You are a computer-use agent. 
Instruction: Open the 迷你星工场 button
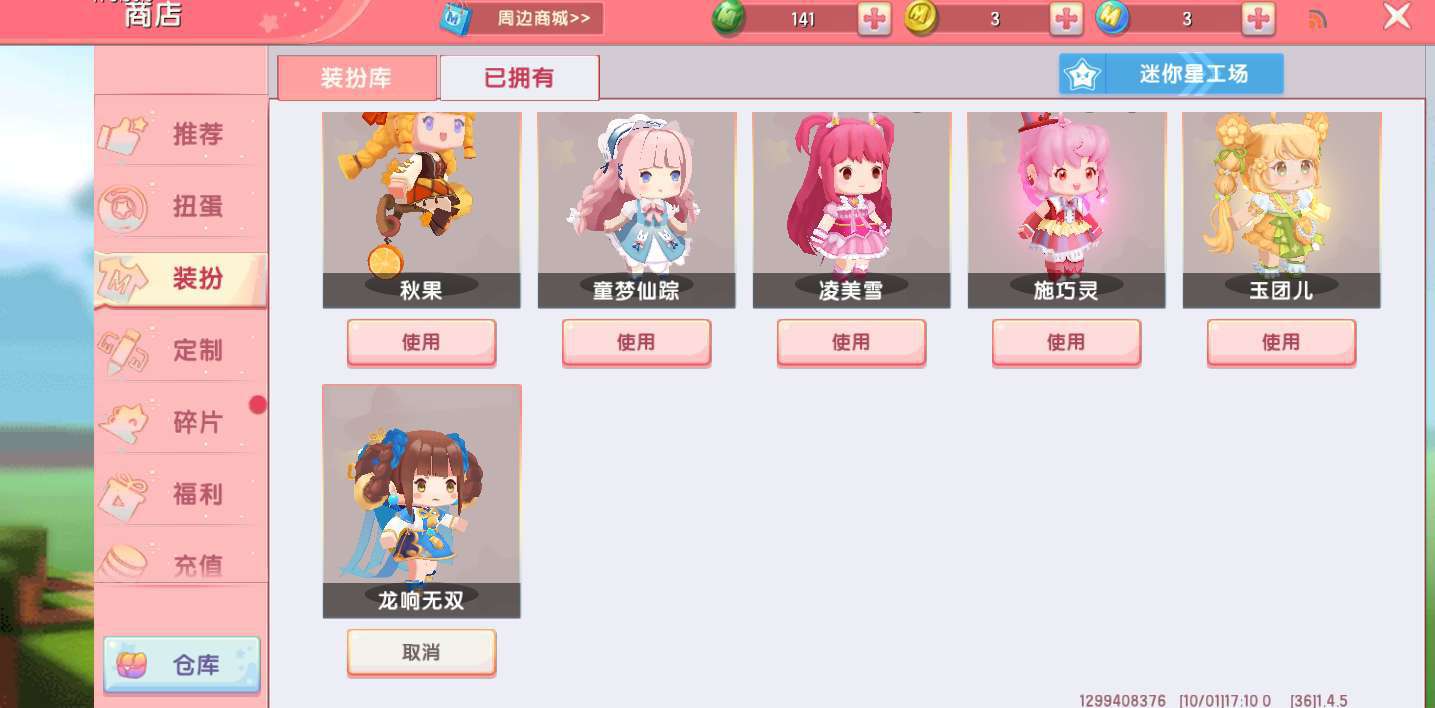(1171, 74)
